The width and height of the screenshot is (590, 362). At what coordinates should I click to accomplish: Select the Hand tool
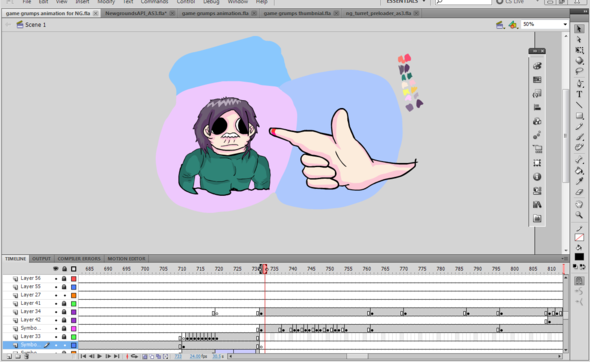click(x=579, y=204)
